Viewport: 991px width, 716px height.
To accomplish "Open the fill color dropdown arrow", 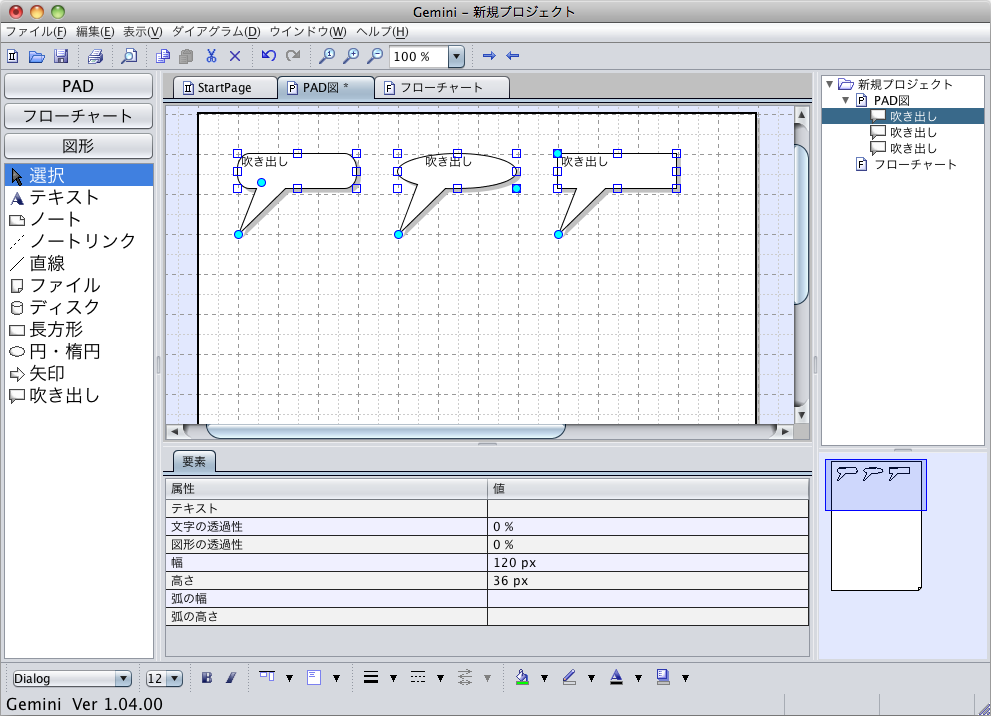I will [x=544, y=678].
